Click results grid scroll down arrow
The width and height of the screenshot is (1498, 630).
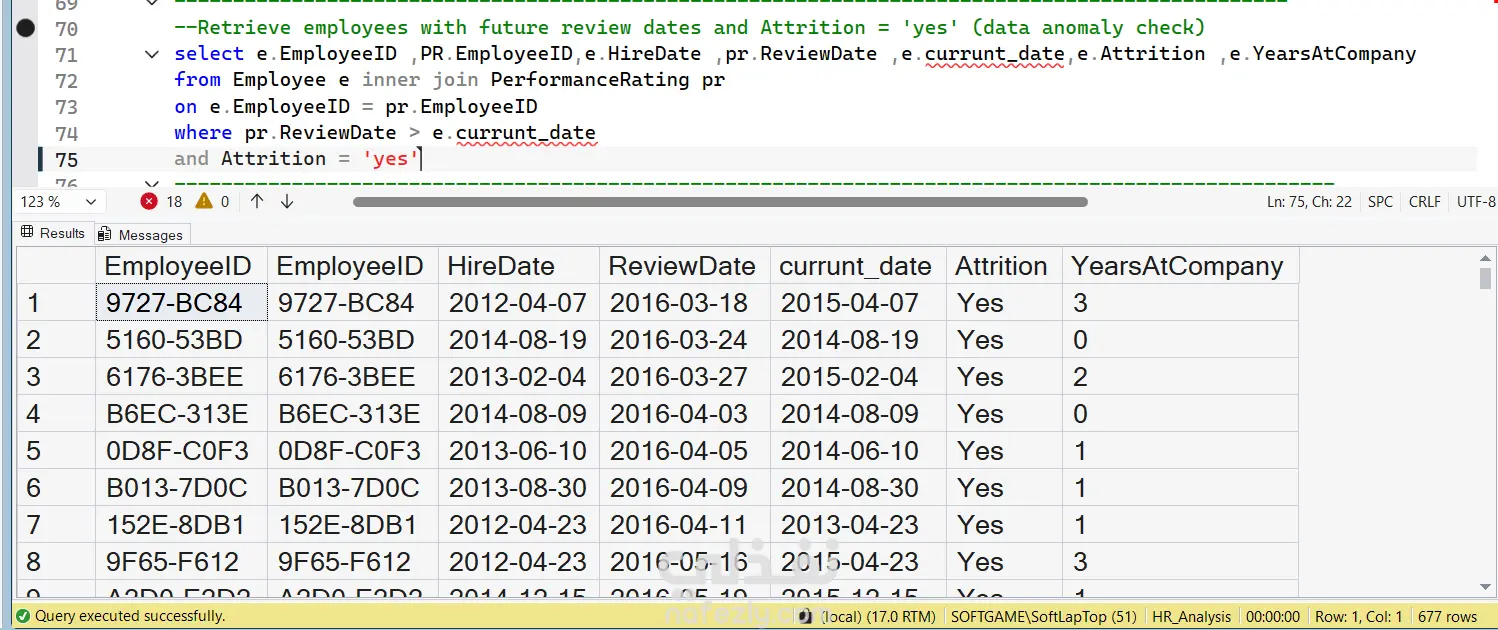click(1485, 588)
